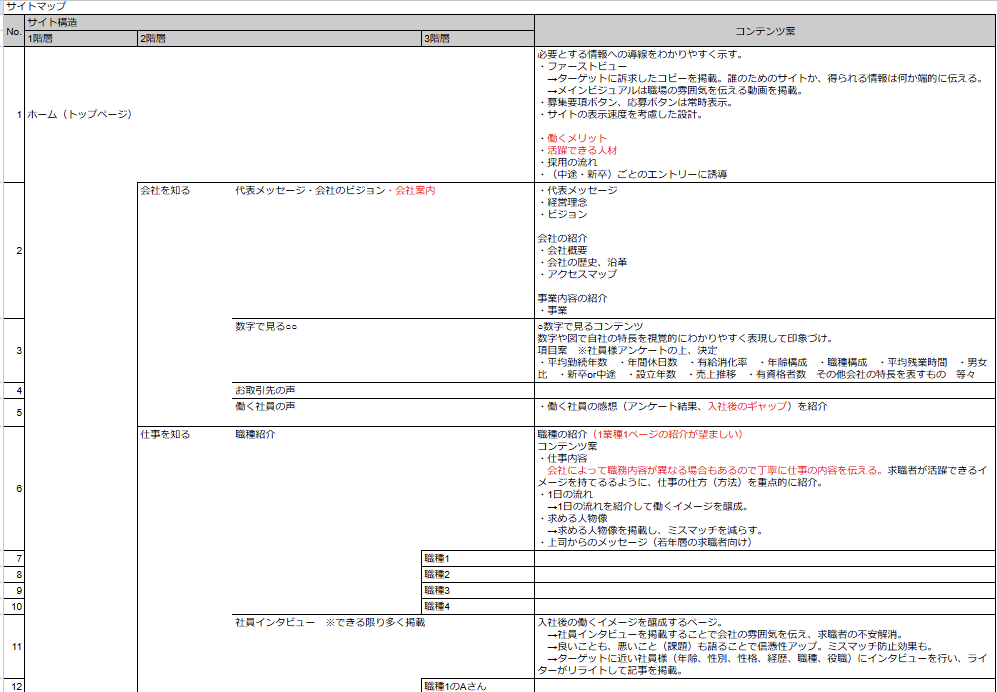Click the empty content cell beside 職種1
The image size is (997, 692).
click(766, 558)
